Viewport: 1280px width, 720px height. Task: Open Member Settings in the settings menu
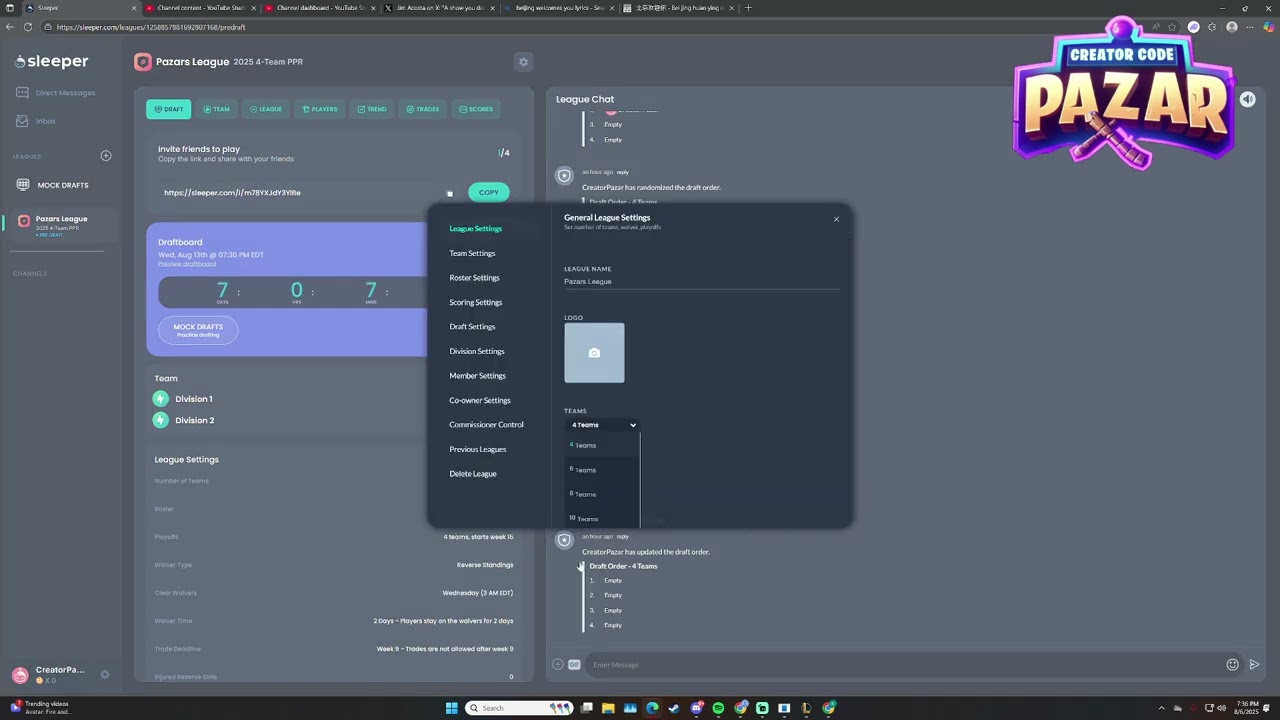click(478, 376)
